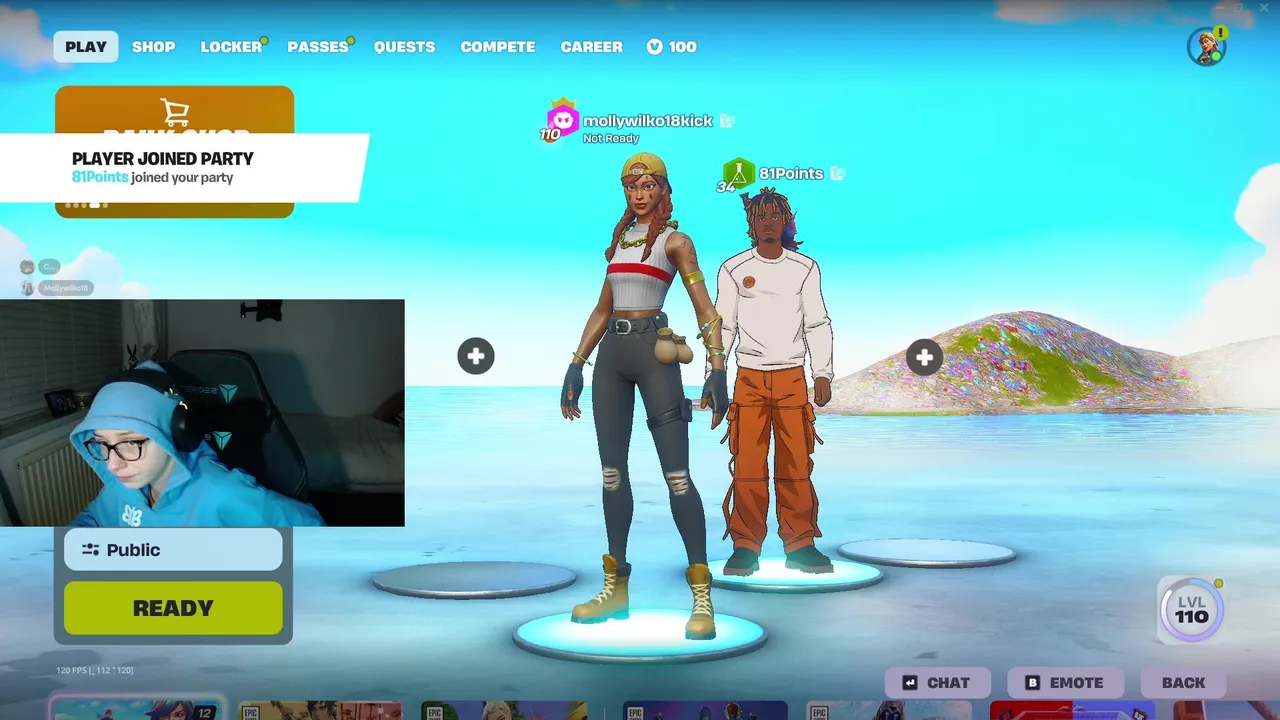Invite a player to the right empty slot
The width and height of the screenshot is (1280, 720).
pyautogui.click(x=924, y=357)
